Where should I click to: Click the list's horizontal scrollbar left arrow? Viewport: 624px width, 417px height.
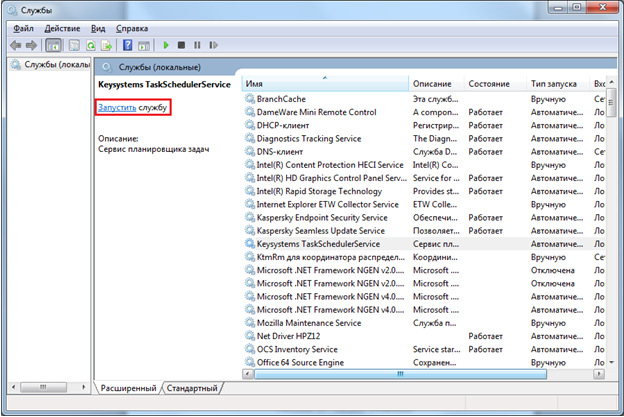click(x=248, y=374)
